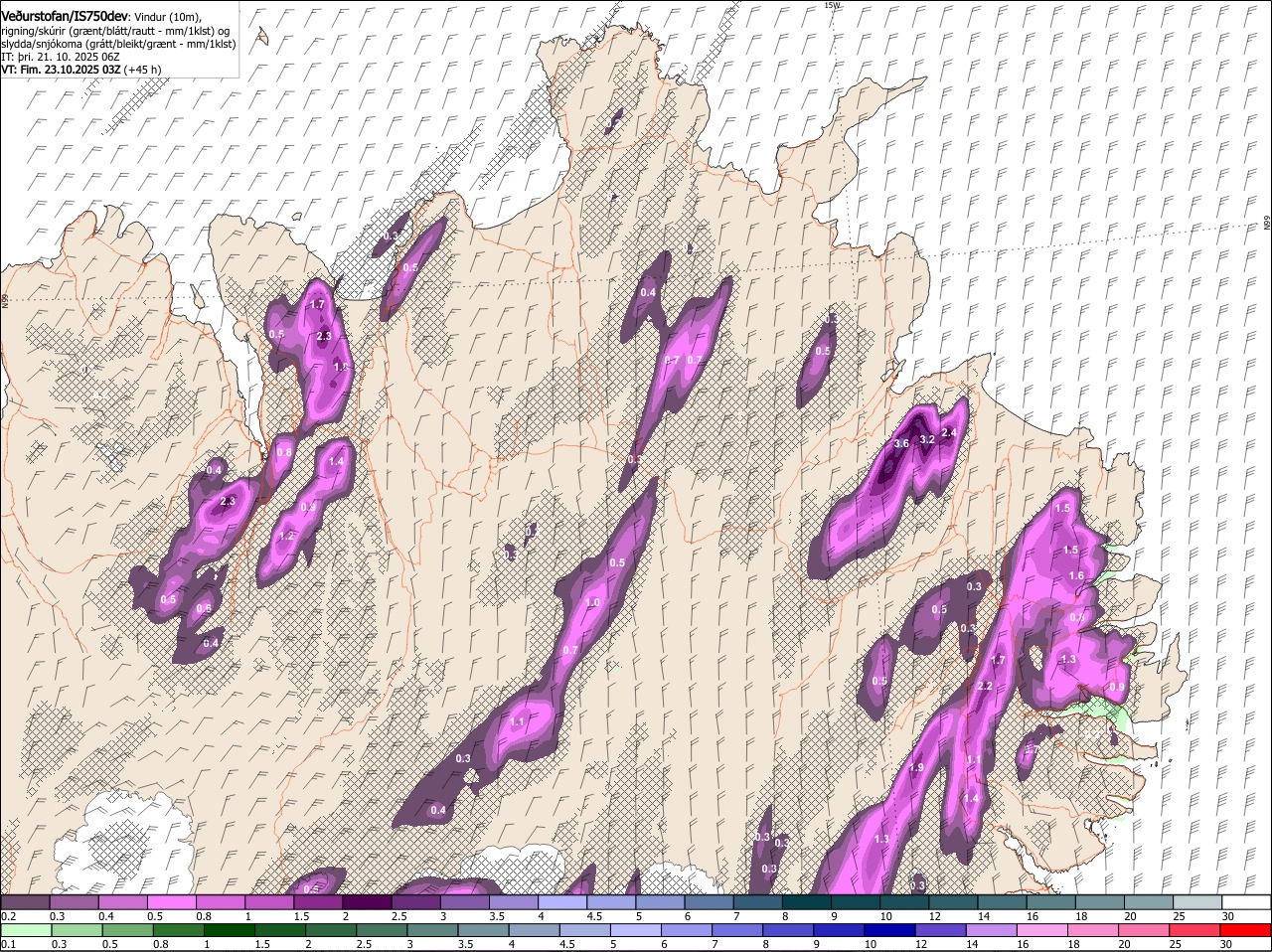Click the 1.6 precipitation value on the map
Image resolution: width=1272 pixels, height=952 pixels.
point(1076,575)
